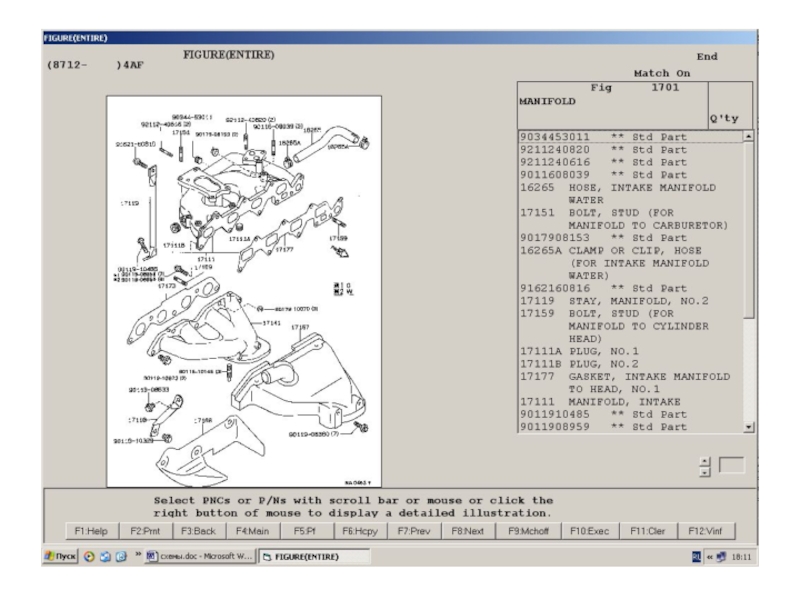
Task: Click the 17111 label below the intake manifold in diagram
Action: point(206,259)
